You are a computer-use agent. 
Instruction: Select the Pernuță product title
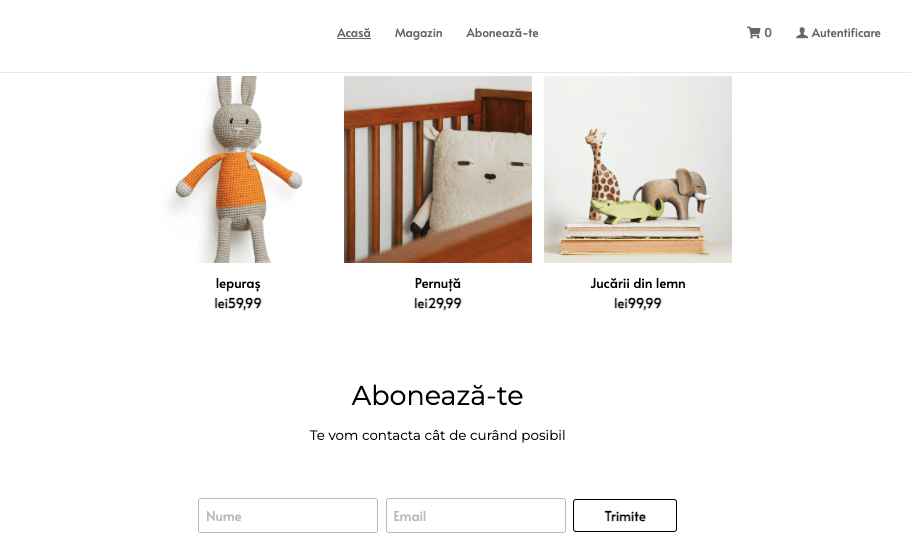pos(437,284)
